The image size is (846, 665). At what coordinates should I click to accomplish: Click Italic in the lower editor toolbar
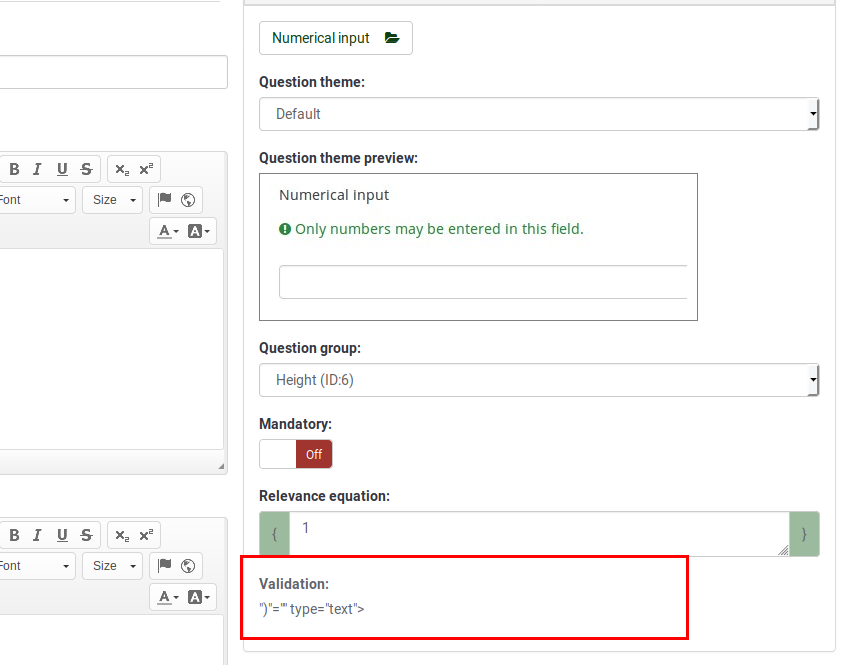[37, 535]
